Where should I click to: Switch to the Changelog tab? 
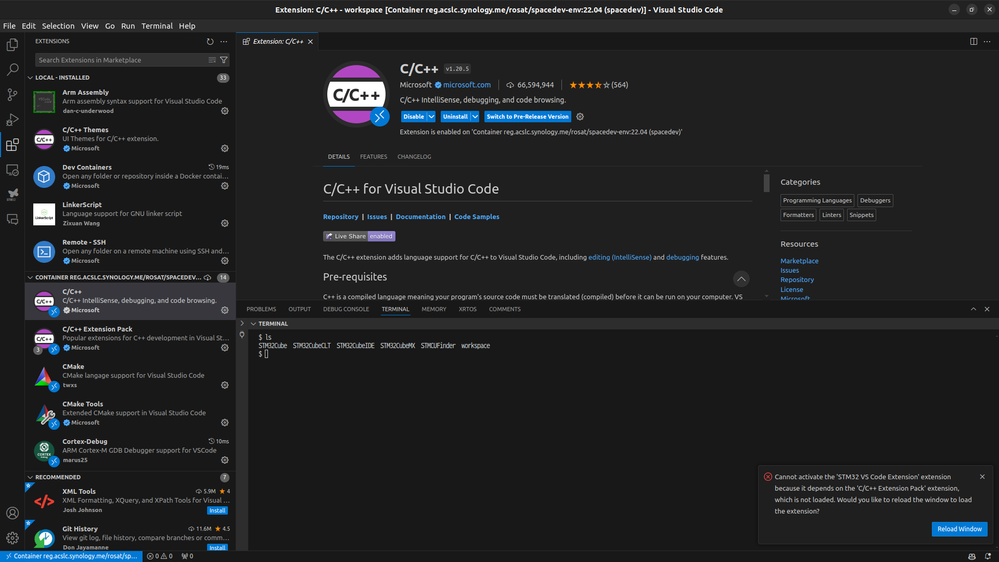414,157
